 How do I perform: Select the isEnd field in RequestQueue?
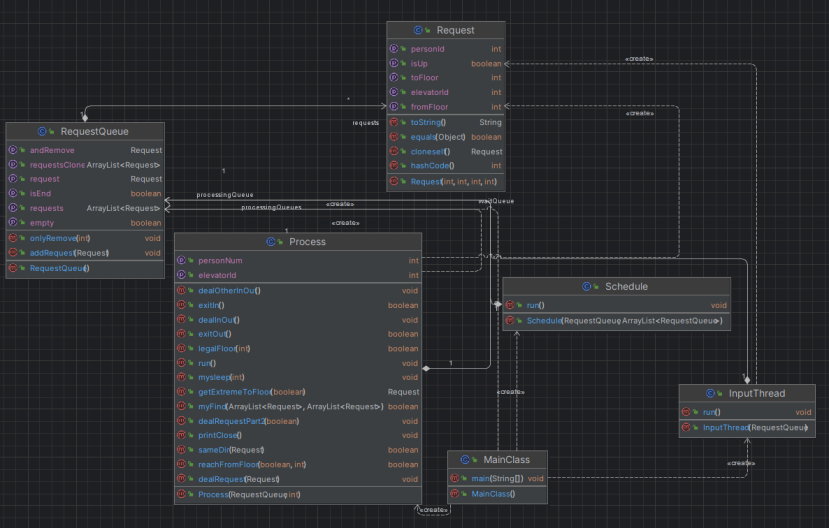point(40,194)
